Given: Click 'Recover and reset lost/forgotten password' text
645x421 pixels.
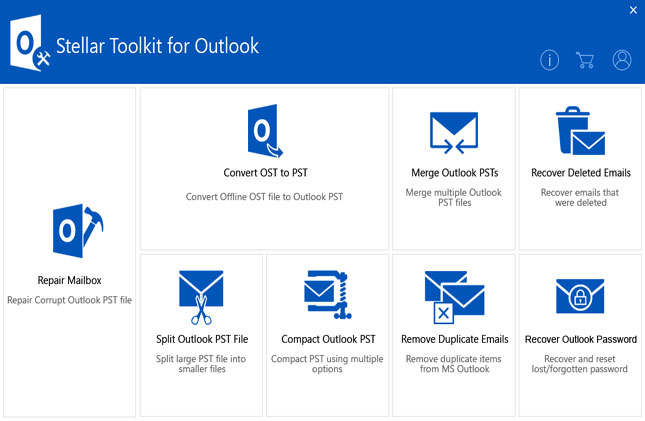Looking at the screenshot, I should [580, 364].
